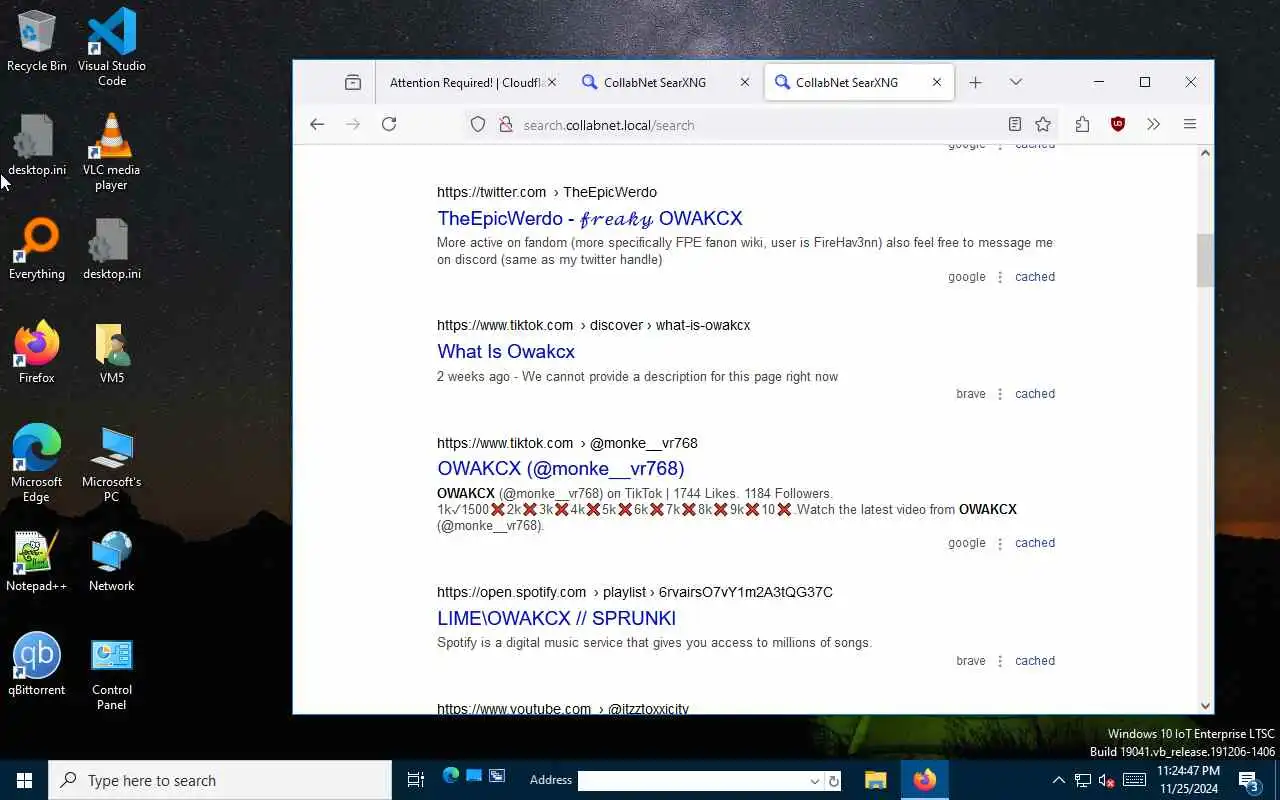Viewport: 1280px width, 800px height.
Task: Open options dots on LIME\OWAKCX SPRUNKI result
Action: pyautogui.click(x=1000, y=661)
